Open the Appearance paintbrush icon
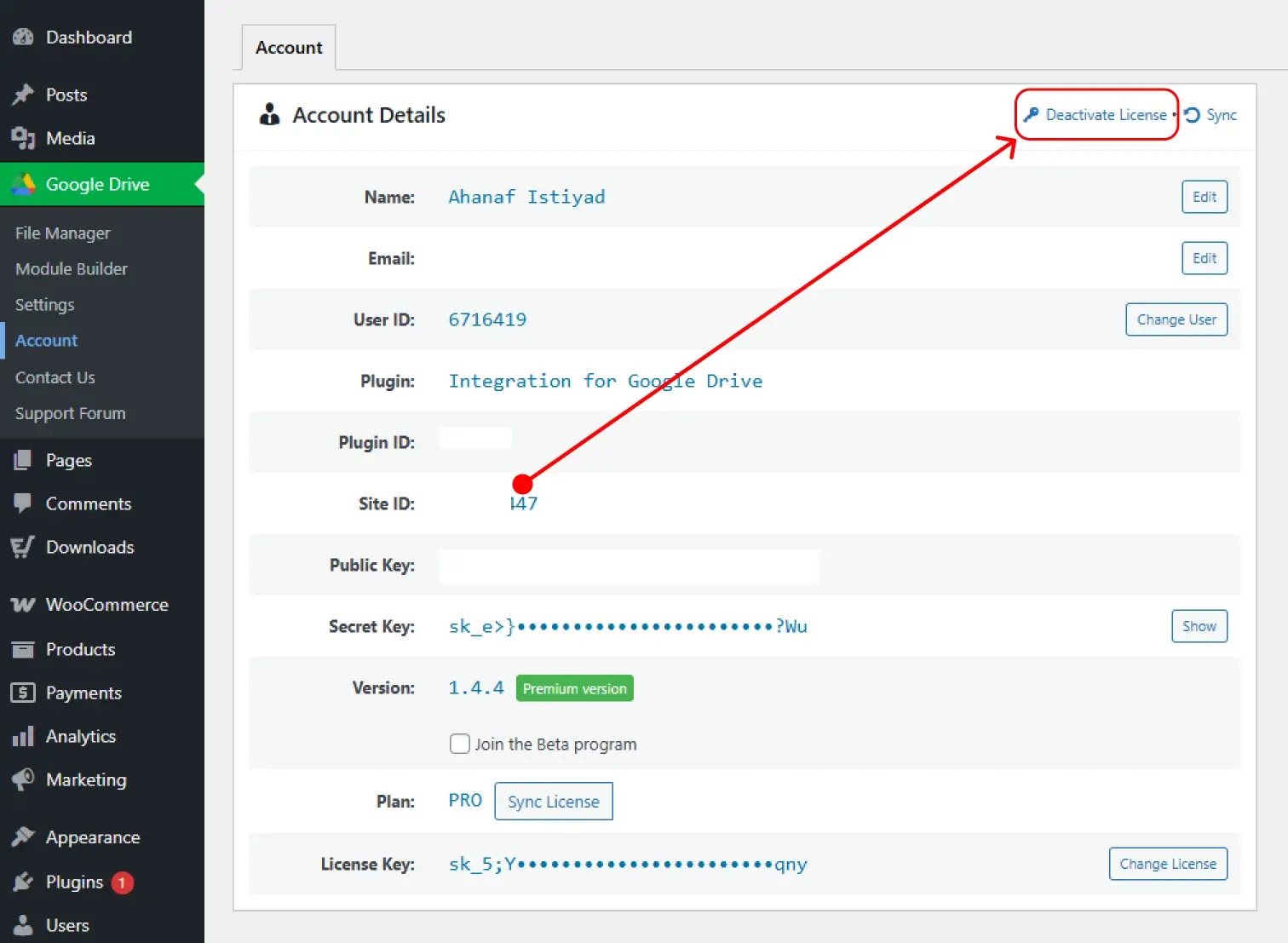 pos(23,837)
